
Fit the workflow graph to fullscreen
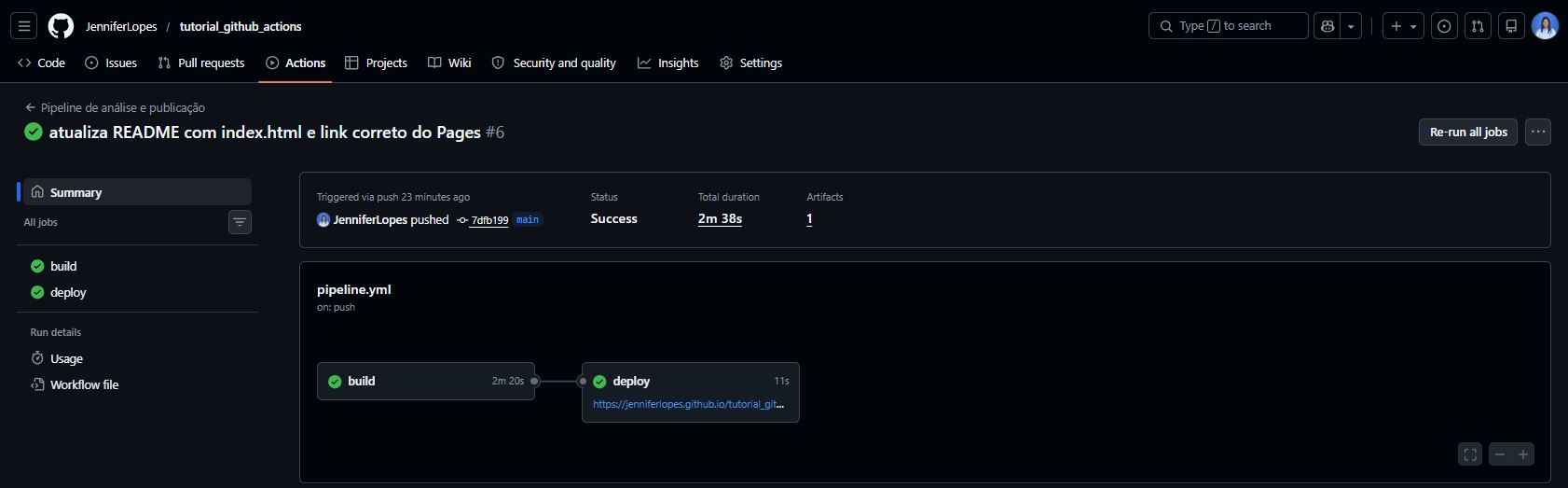click(1470, 454)
